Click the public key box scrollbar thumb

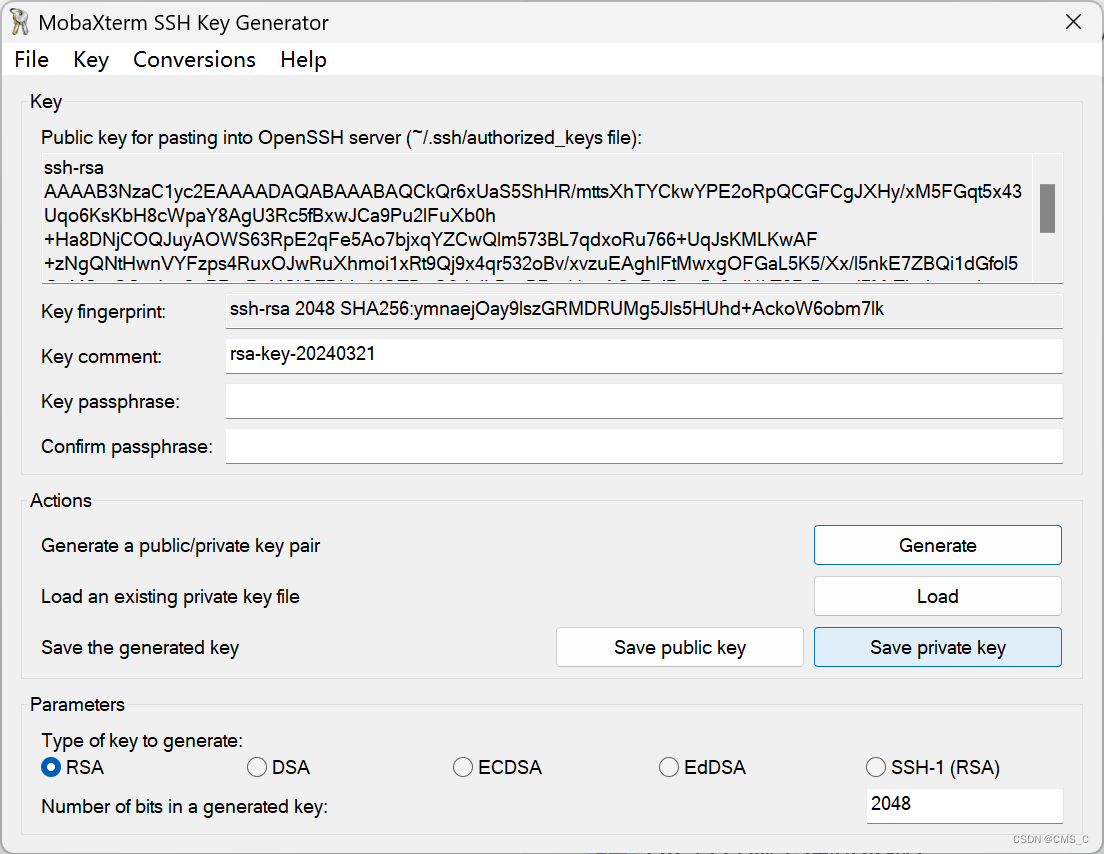tap(1047, 208)
